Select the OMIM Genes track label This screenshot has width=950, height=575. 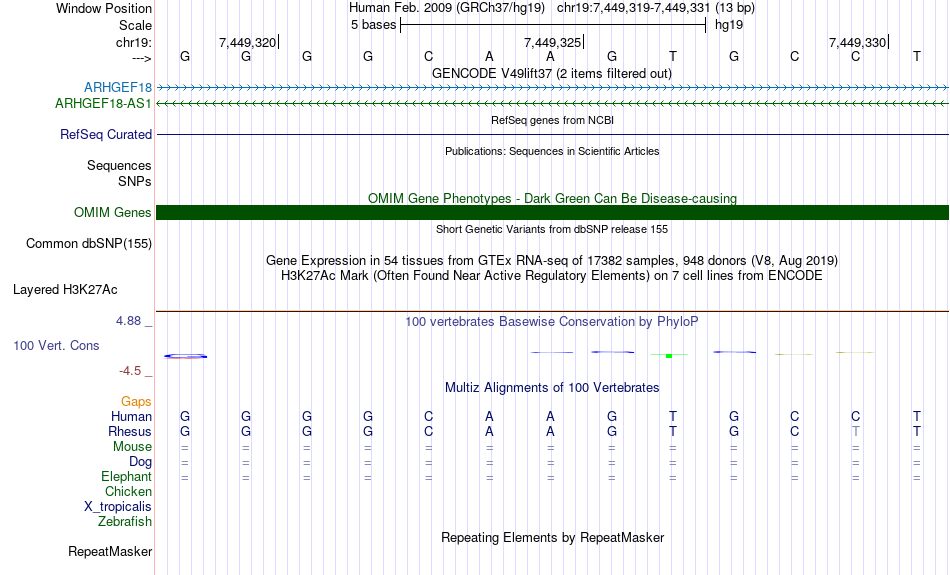point(113,213)
